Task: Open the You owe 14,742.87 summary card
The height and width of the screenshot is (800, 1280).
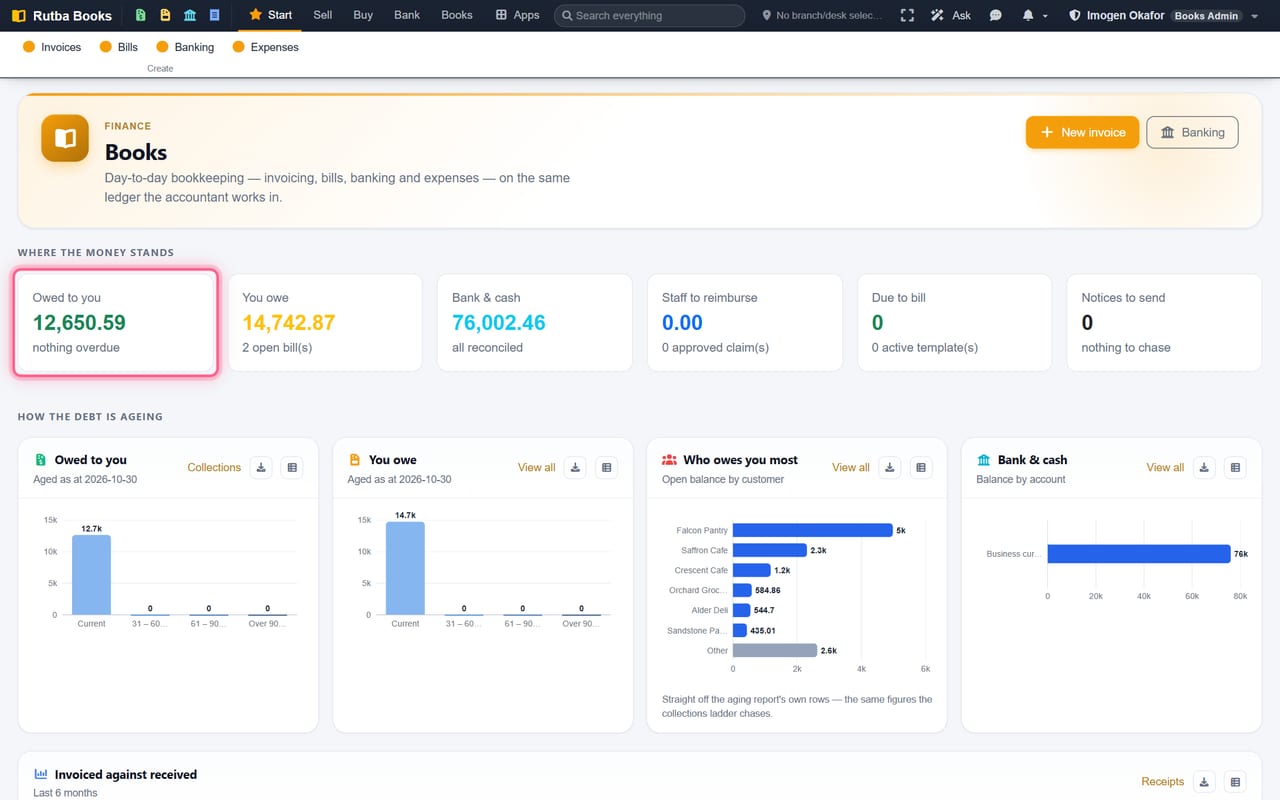Action: pyautogui.click(x=325, y=323)
